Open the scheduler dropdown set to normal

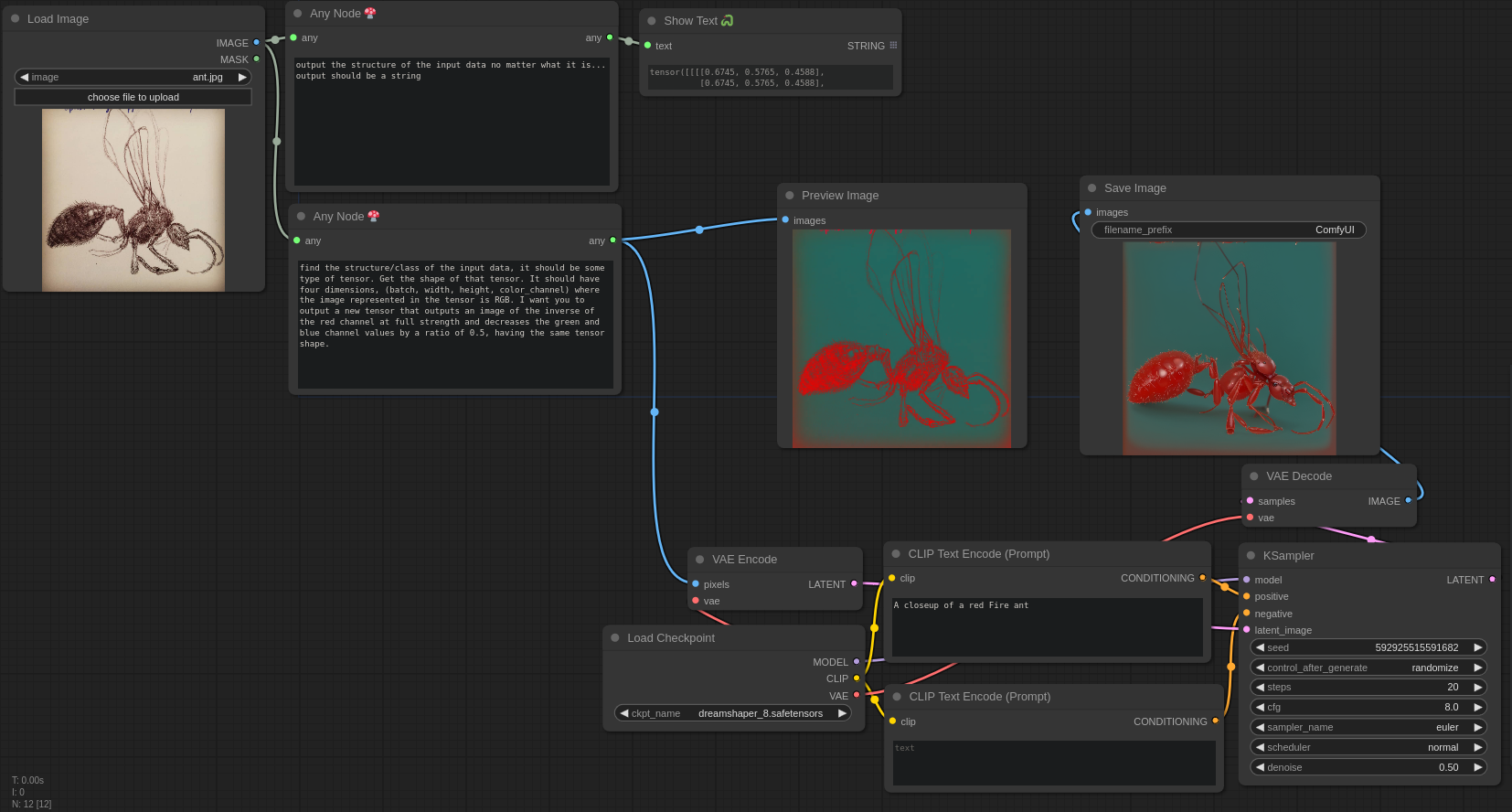click(1368, 747)
